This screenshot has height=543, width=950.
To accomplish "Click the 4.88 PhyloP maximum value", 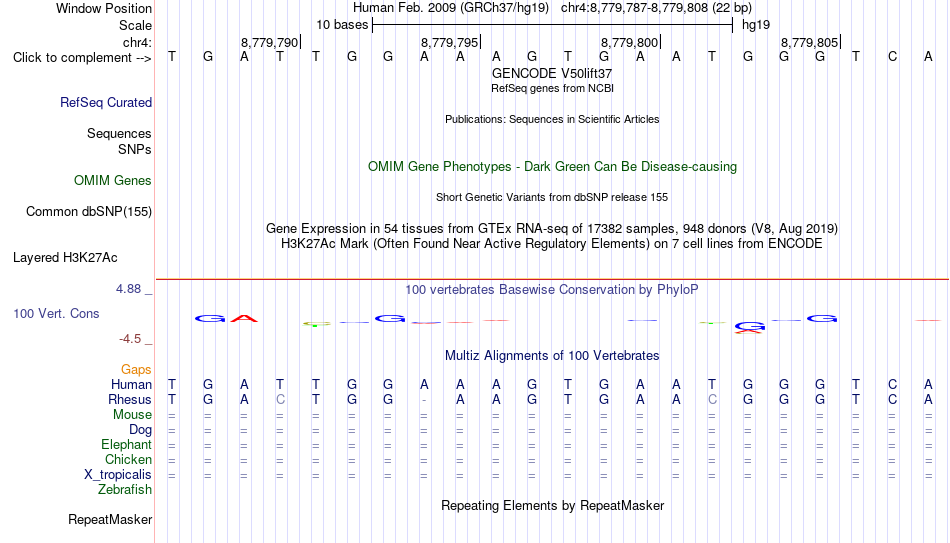I will (128, 289).
